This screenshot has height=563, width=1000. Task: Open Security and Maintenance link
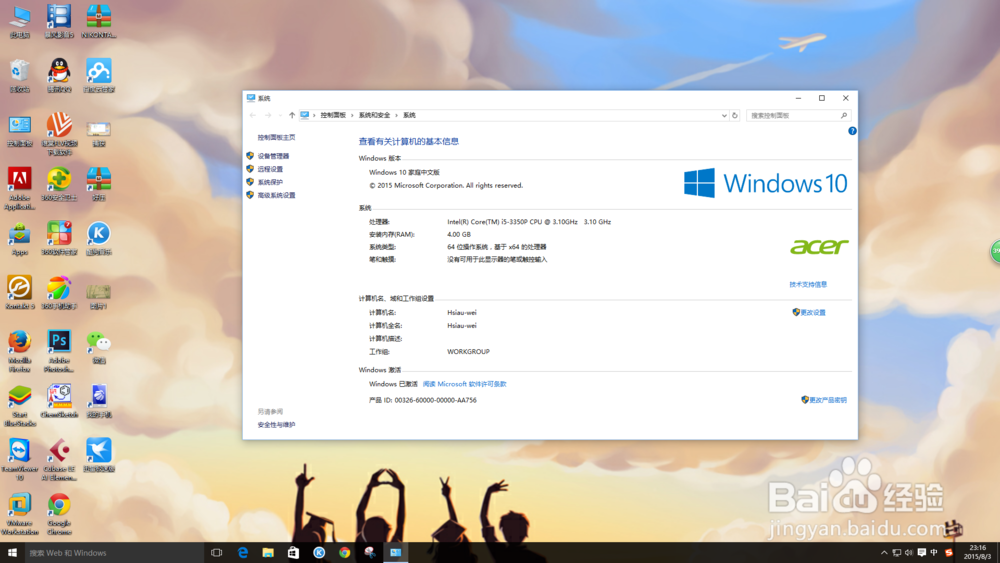tap(276, 425)
